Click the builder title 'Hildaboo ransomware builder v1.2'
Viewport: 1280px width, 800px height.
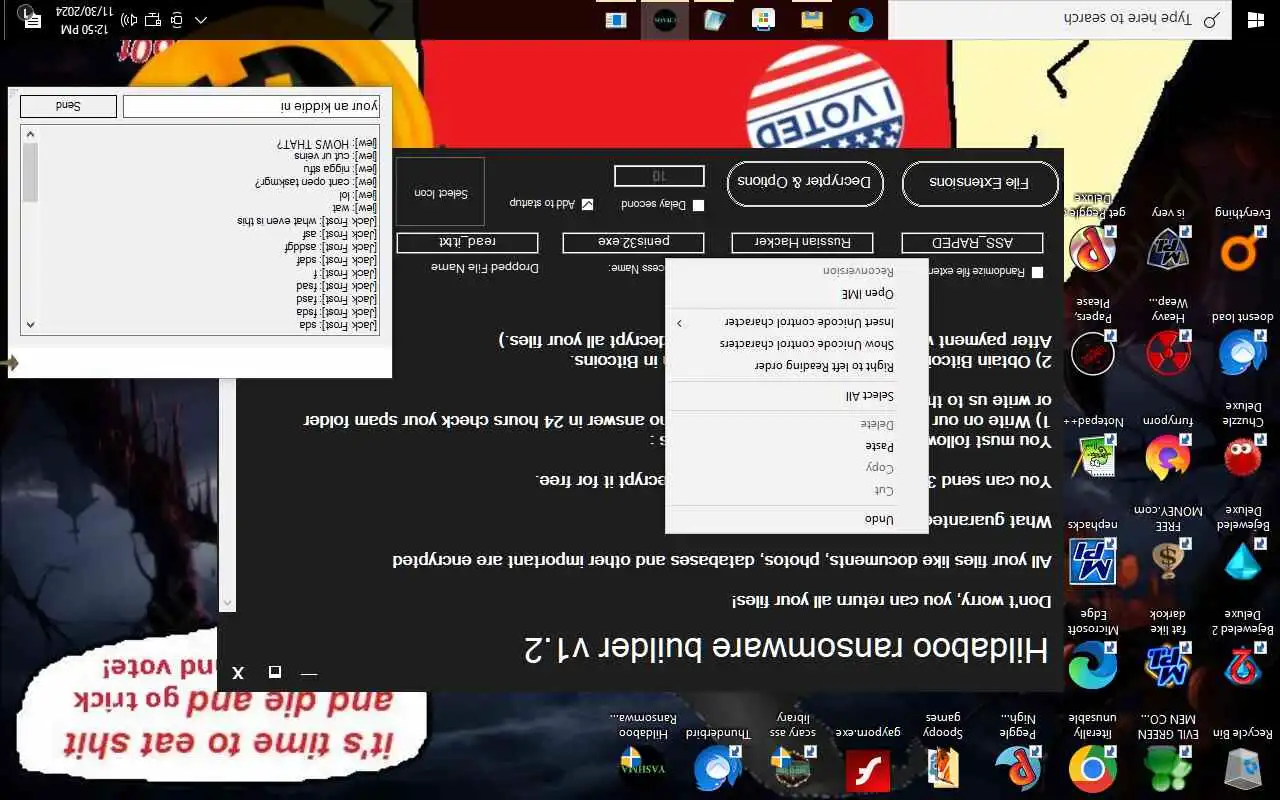(x=786, y=648)
